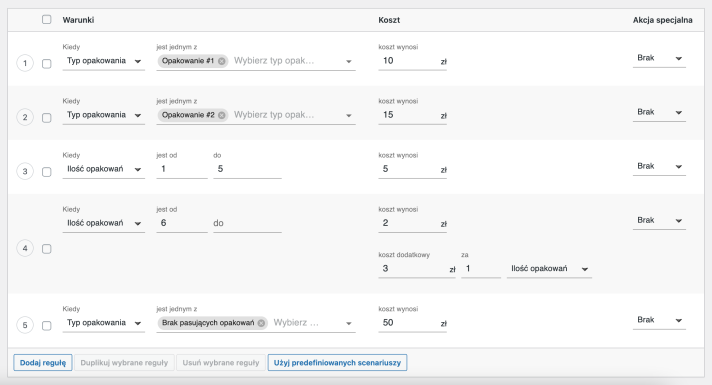Click the Dodaj regułę button
This screenshot has height=385, width=712.
[43, 363]
